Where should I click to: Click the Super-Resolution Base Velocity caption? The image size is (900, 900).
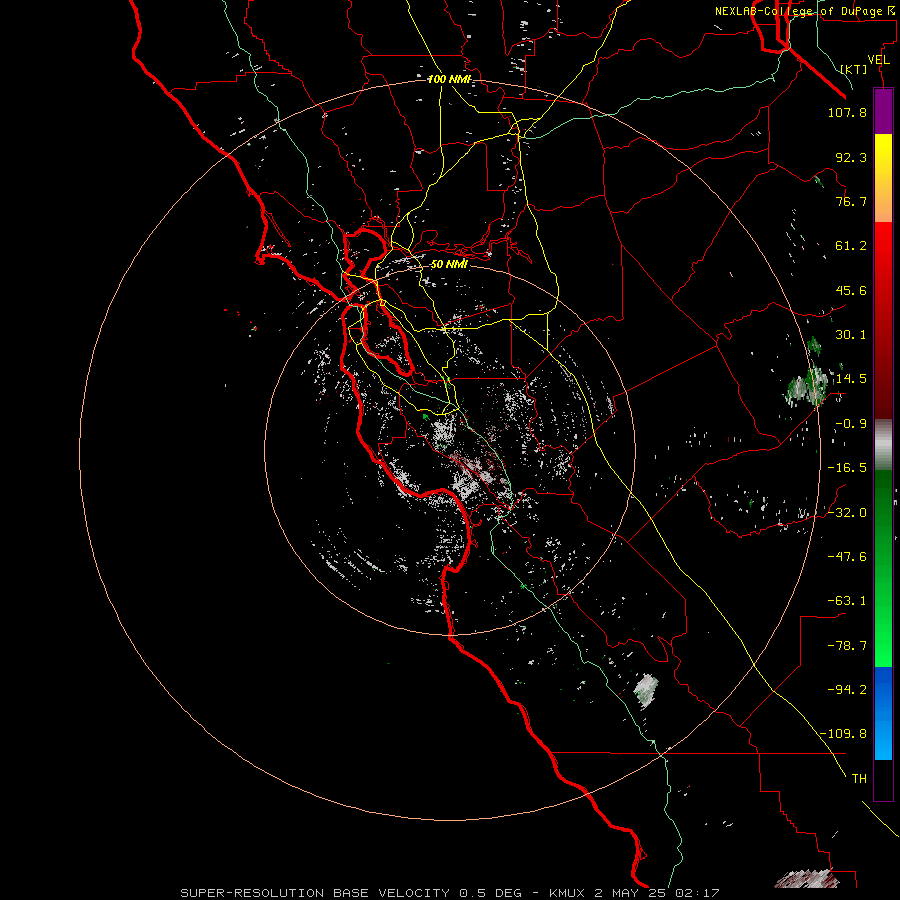point(449,893)
